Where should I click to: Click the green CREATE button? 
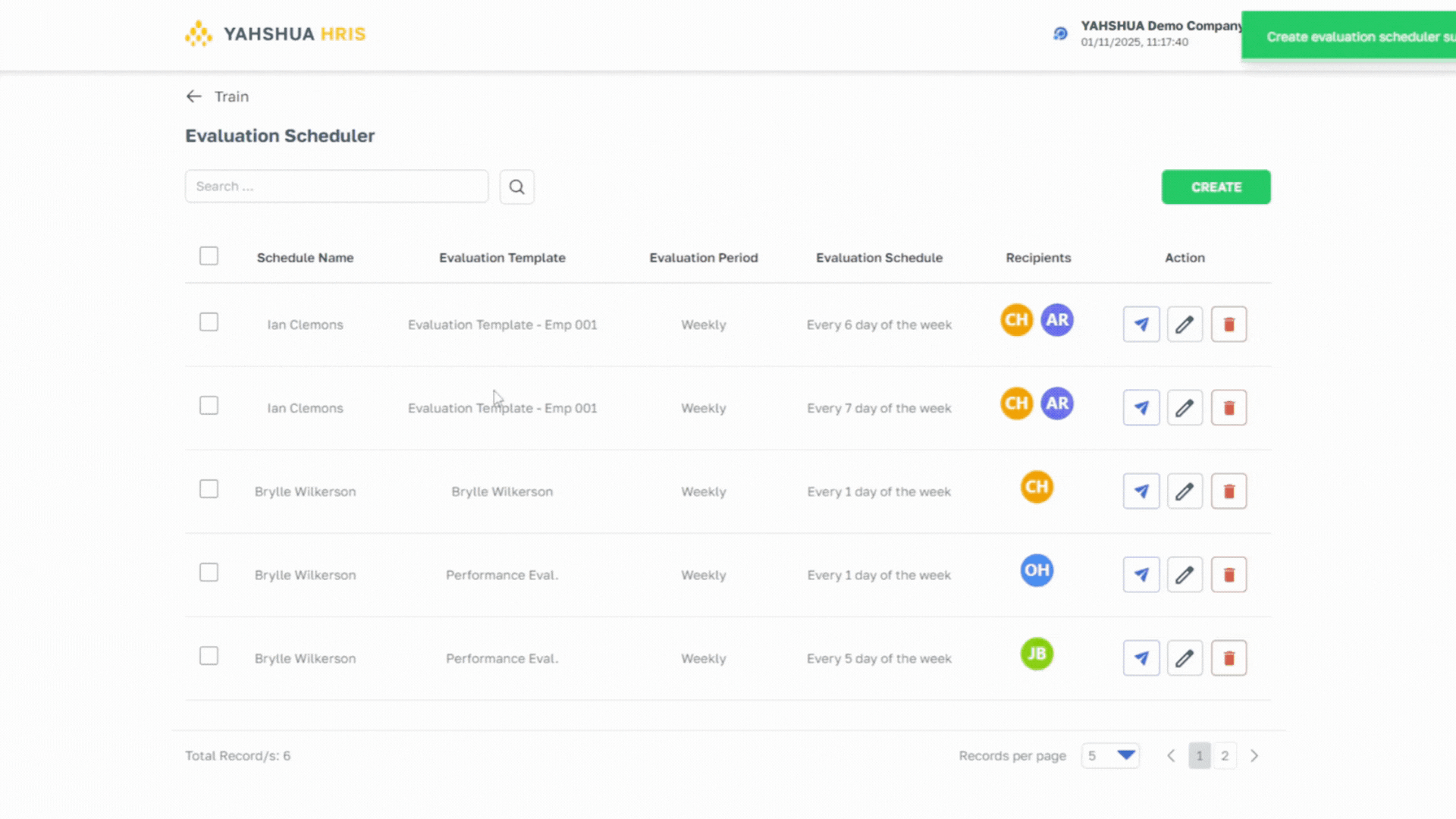click(x=1216, y=187)
